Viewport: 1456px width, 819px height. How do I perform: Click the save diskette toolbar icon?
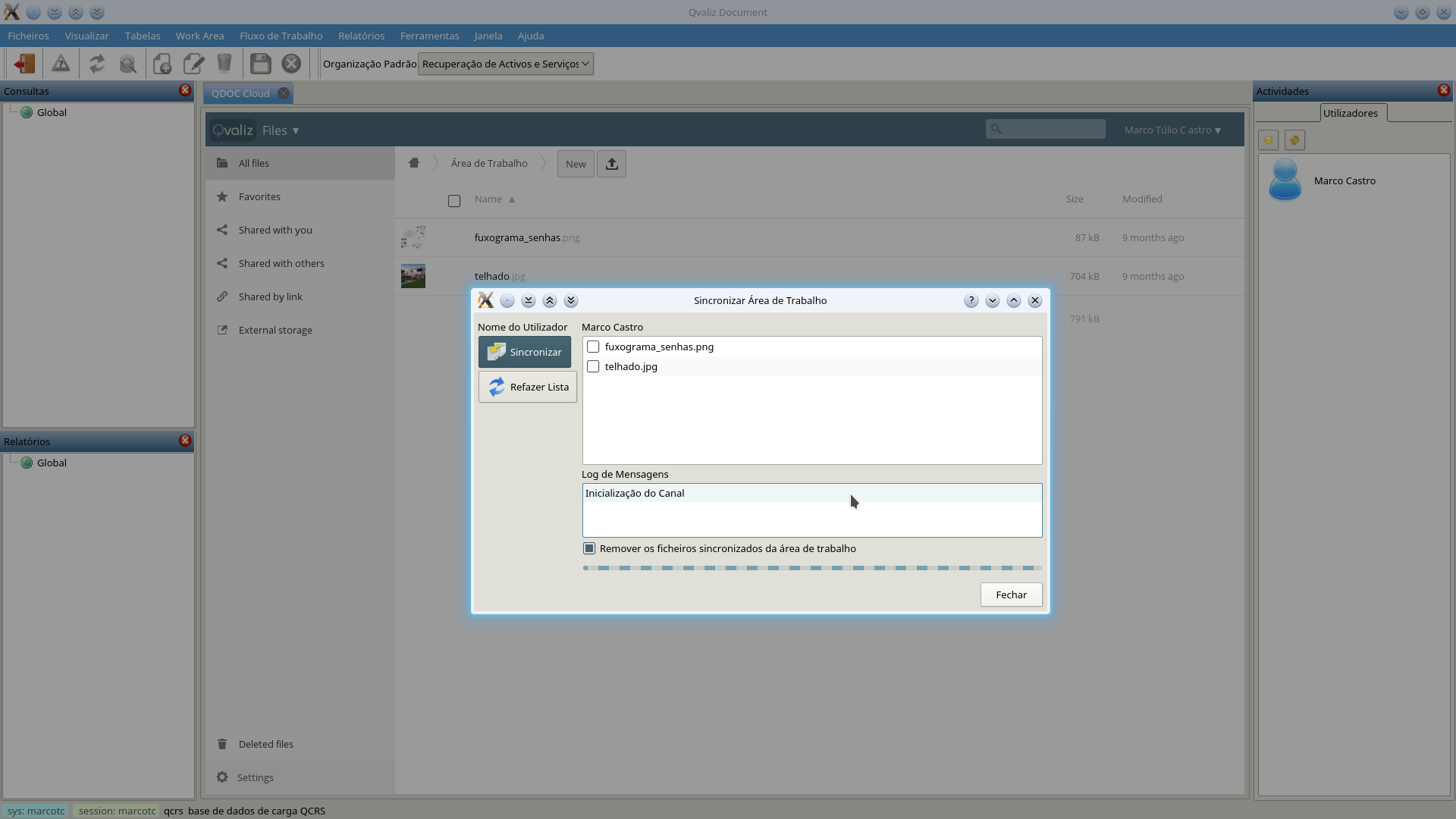pyautogui.click(x=260, y=64)
